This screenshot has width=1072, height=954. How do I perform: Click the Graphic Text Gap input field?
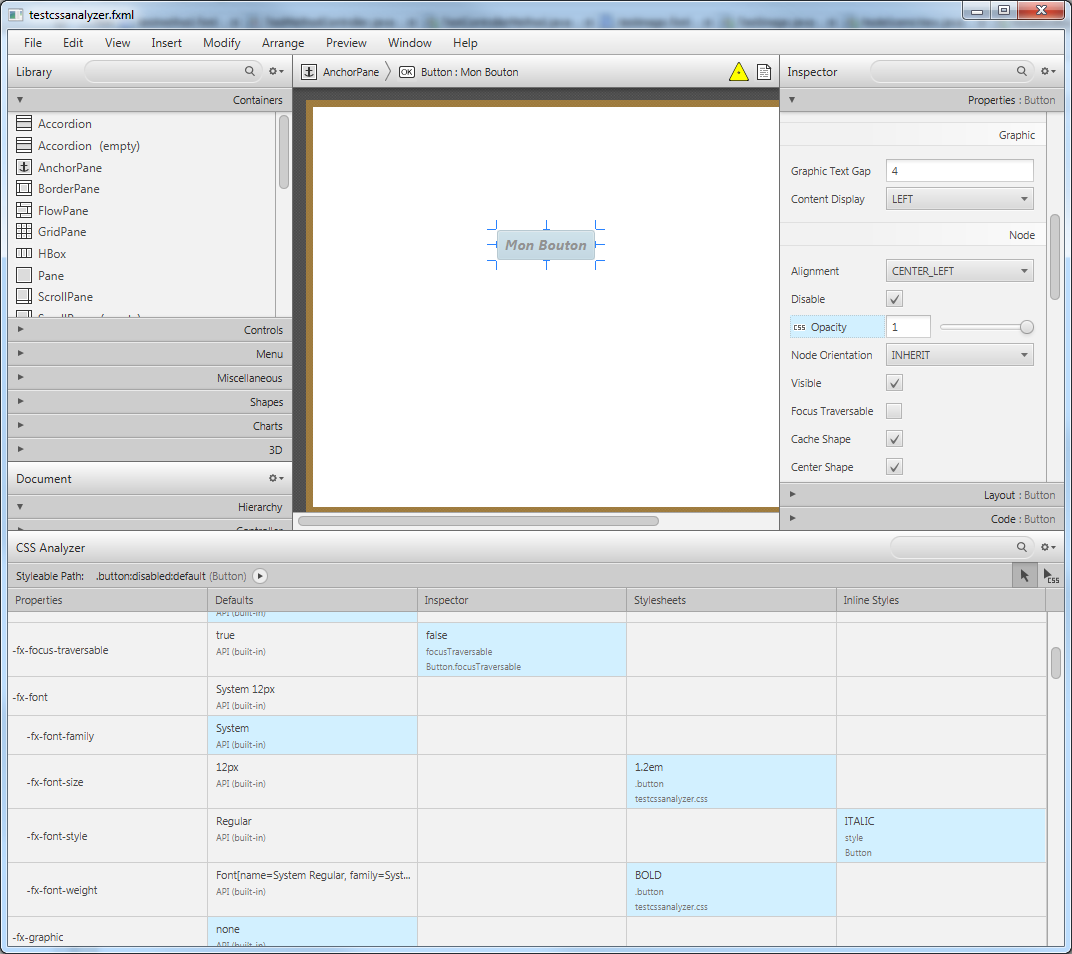[x=959, y=171]
